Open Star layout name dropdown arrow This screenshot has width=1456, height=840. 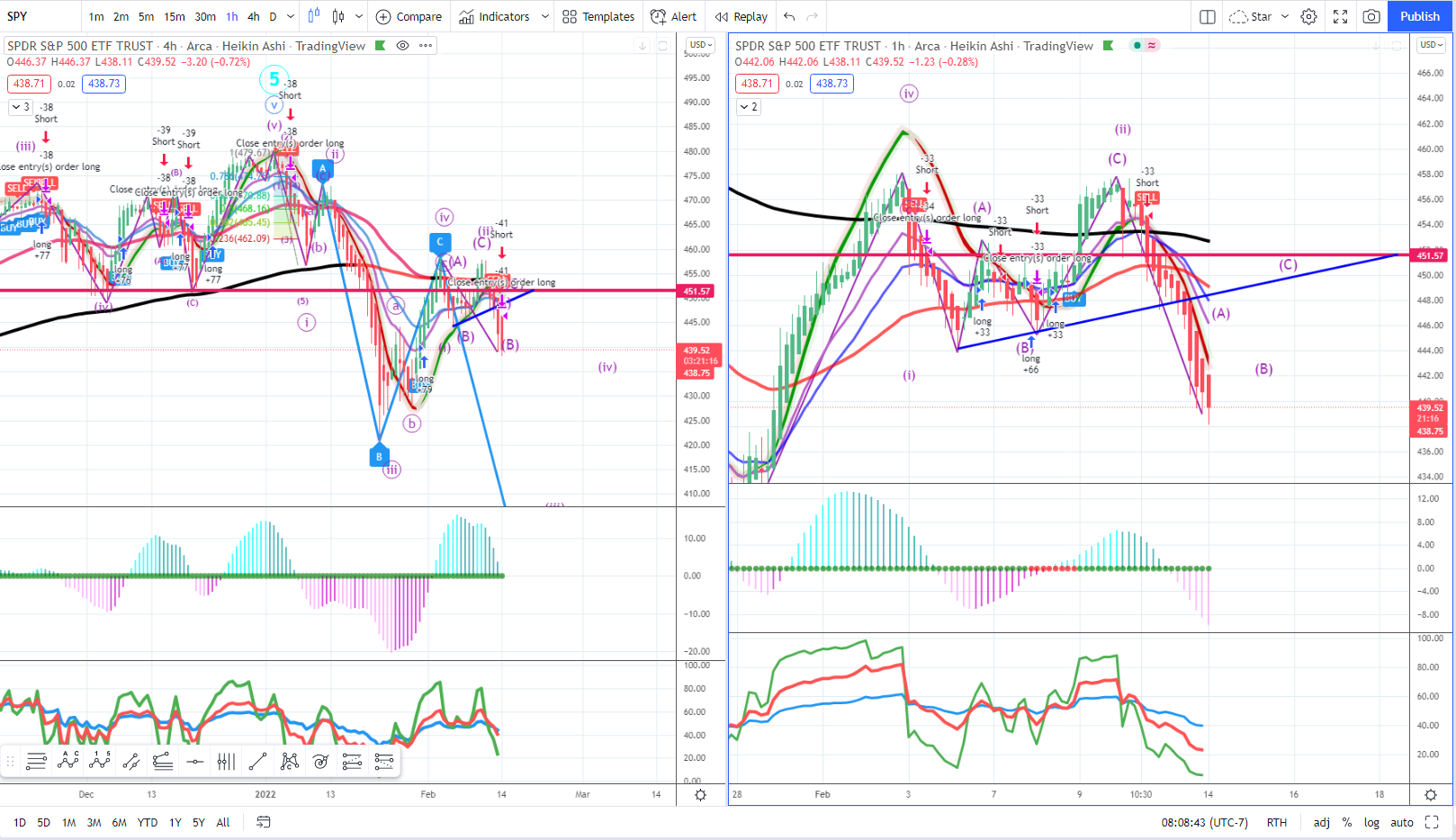[1285, 16]
